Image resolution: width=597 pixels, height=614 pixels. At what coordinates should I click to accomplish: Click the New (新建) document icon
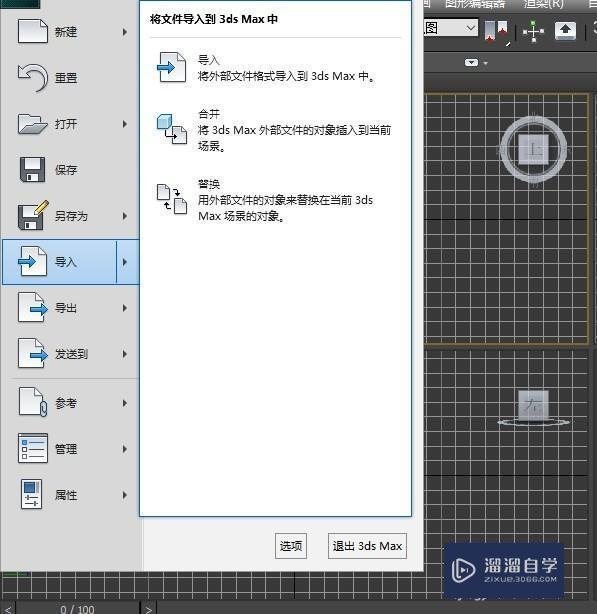[33, 31]
